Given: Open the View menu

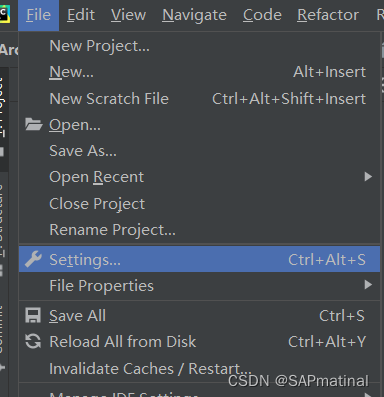Looking at the screenshot, I should coord(128,15).
